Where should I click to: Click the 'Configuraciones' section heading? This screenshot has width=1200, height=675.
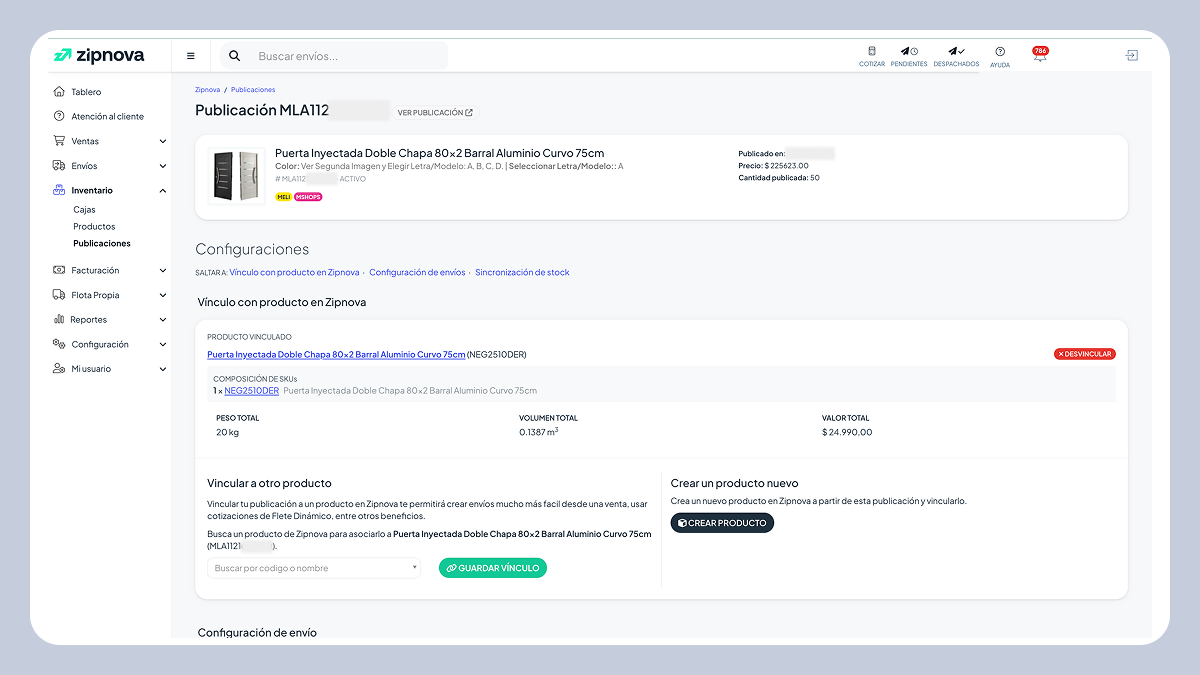[x=252, y=249]
